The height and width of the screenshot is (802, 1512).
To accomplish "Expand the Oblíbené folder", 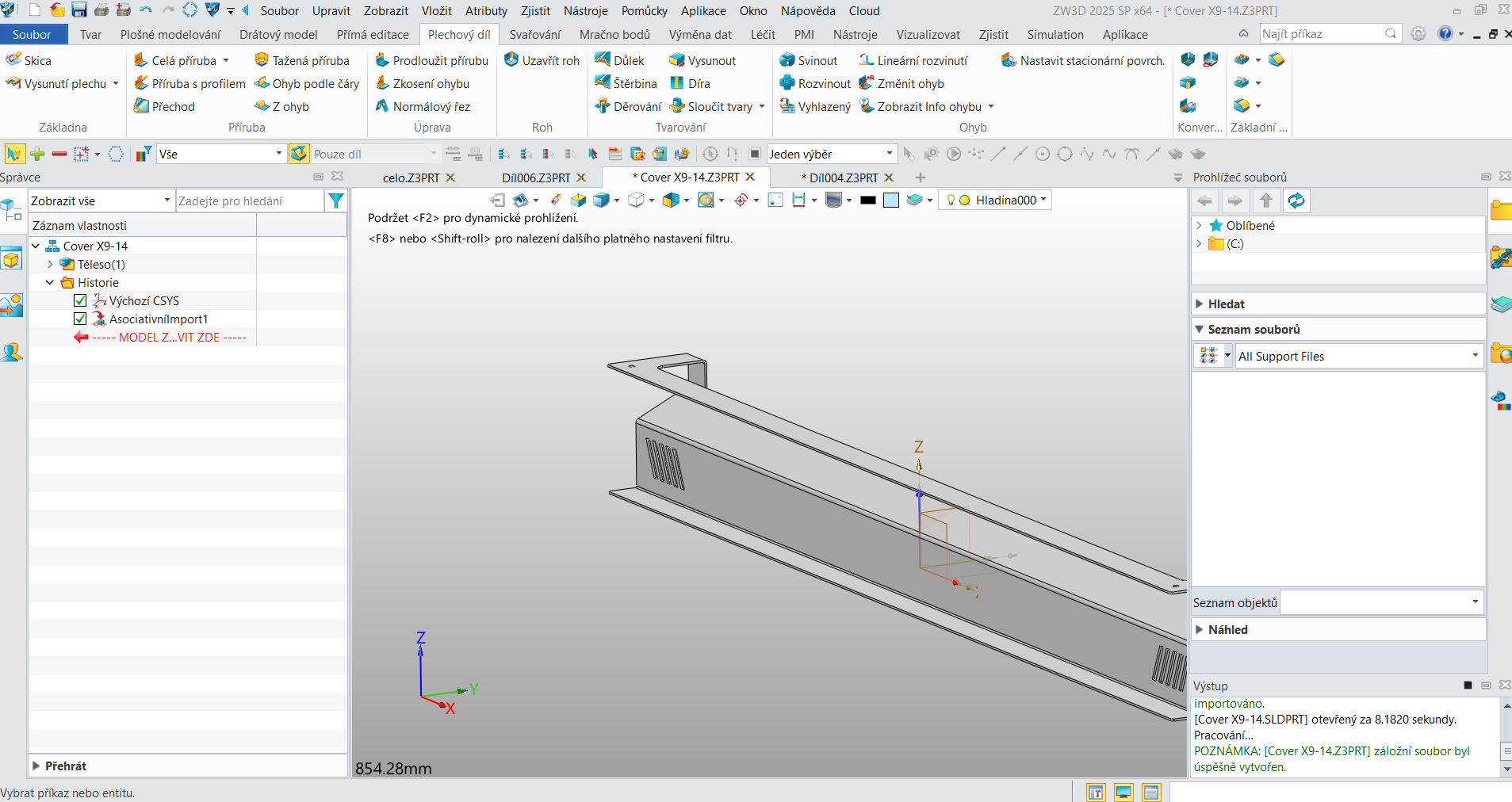I will pos(1199,226).
